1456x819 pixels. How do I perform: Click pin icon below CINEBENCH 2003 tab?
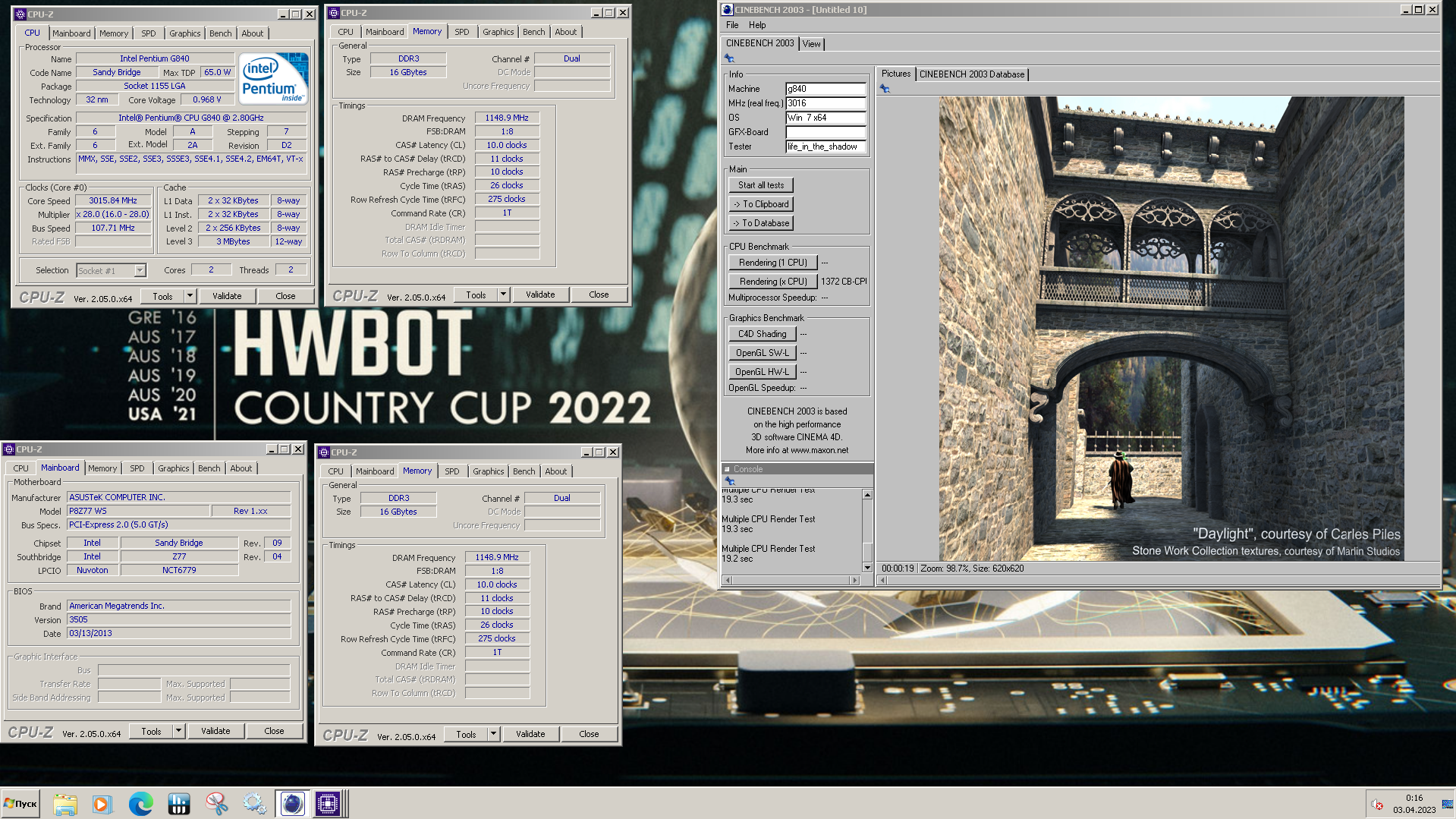click(x=729, y=58)
